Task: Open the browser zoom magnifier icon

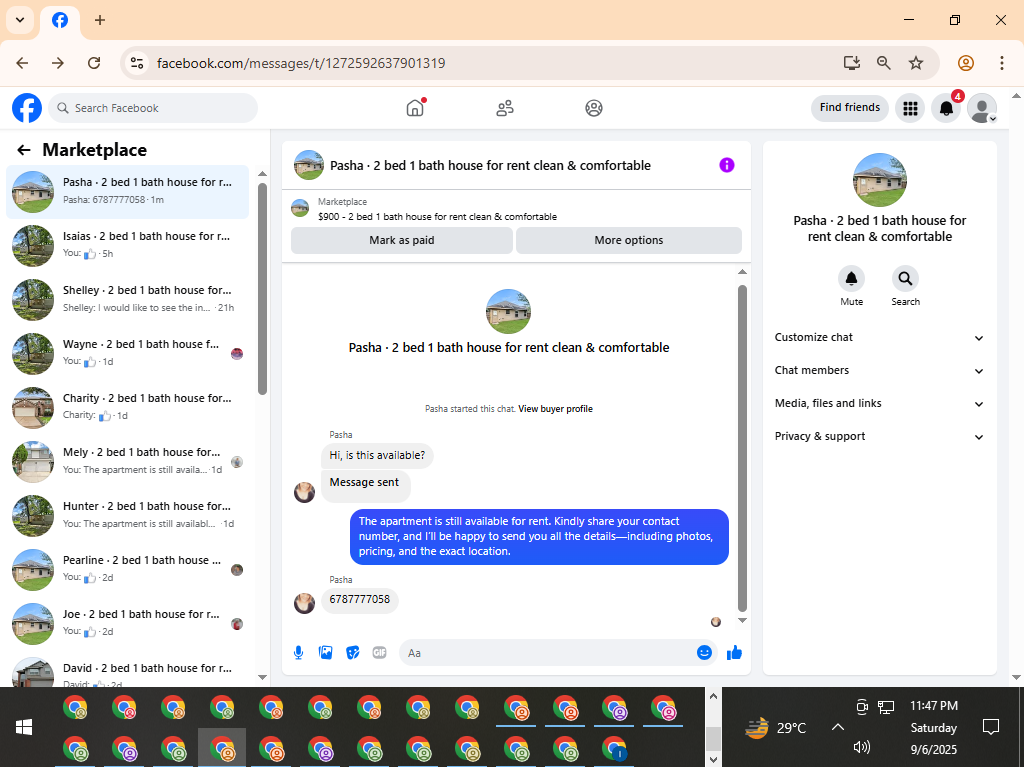Action: point(884,63)
